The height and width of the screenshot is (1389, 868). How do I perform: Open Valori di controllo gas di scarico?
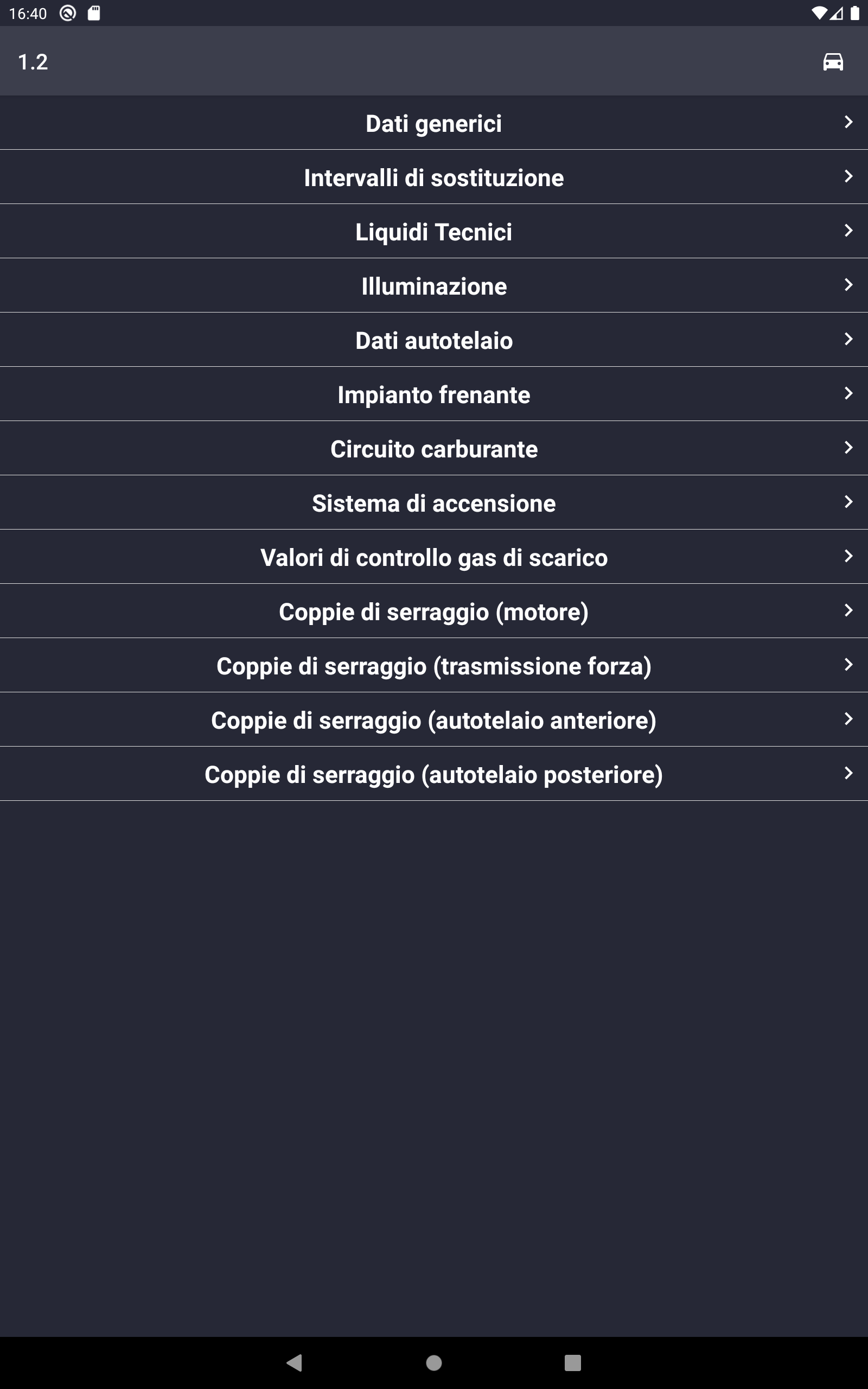pyautogui.click(x=434, y=557)
